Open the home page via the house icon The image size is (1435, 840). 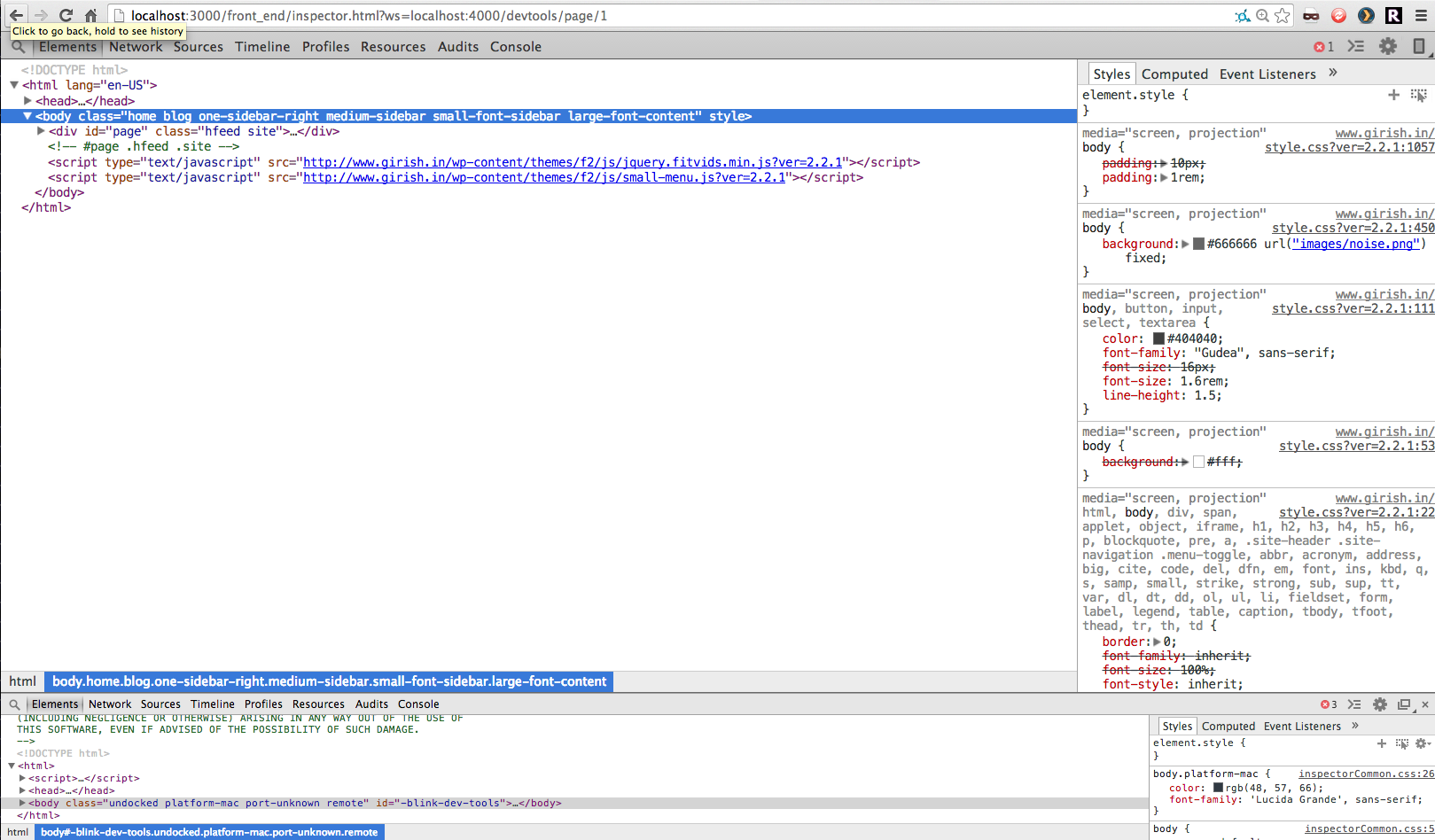90,15
